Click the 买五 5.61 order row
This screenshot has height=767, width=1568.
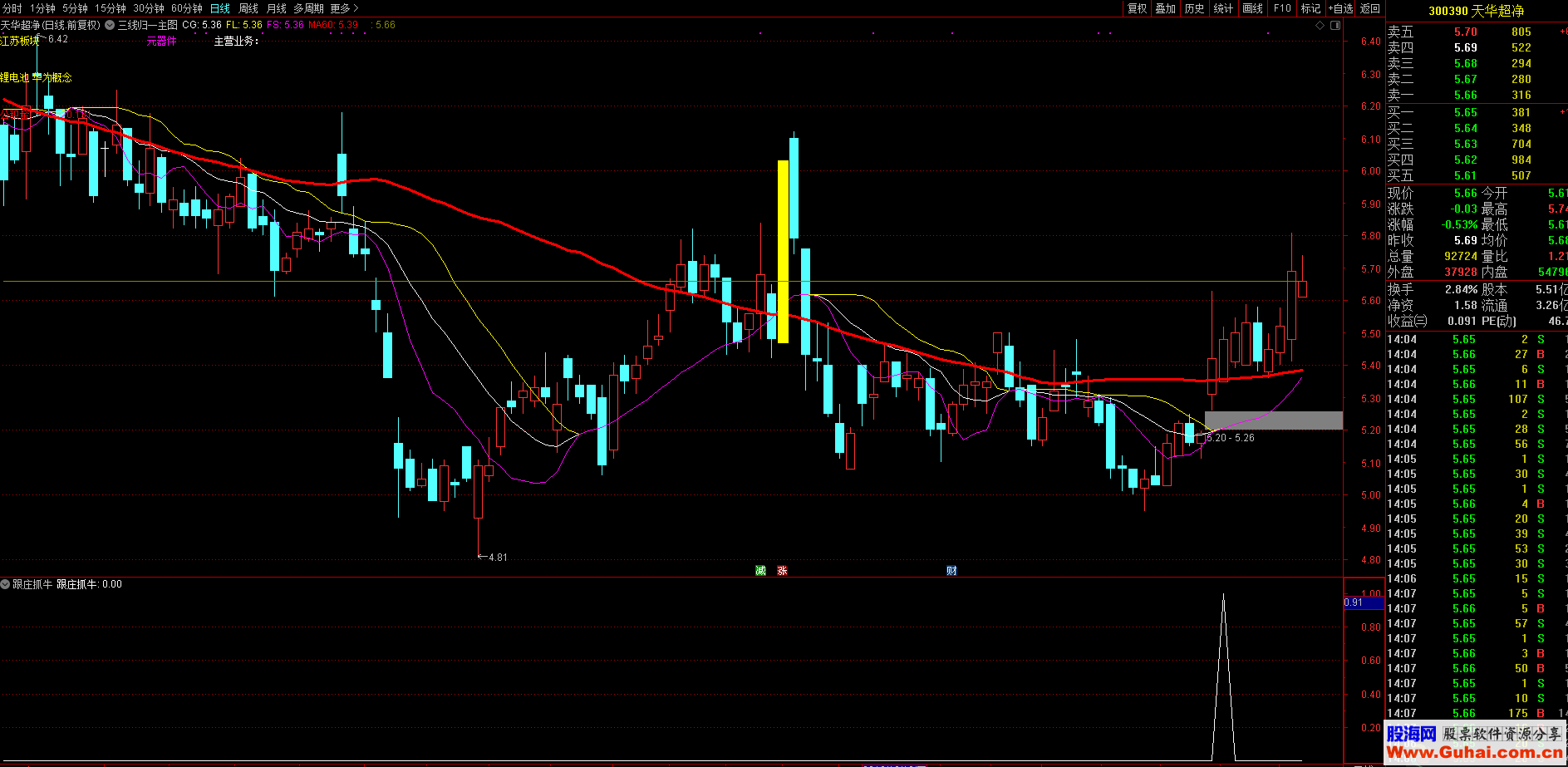1476,175
